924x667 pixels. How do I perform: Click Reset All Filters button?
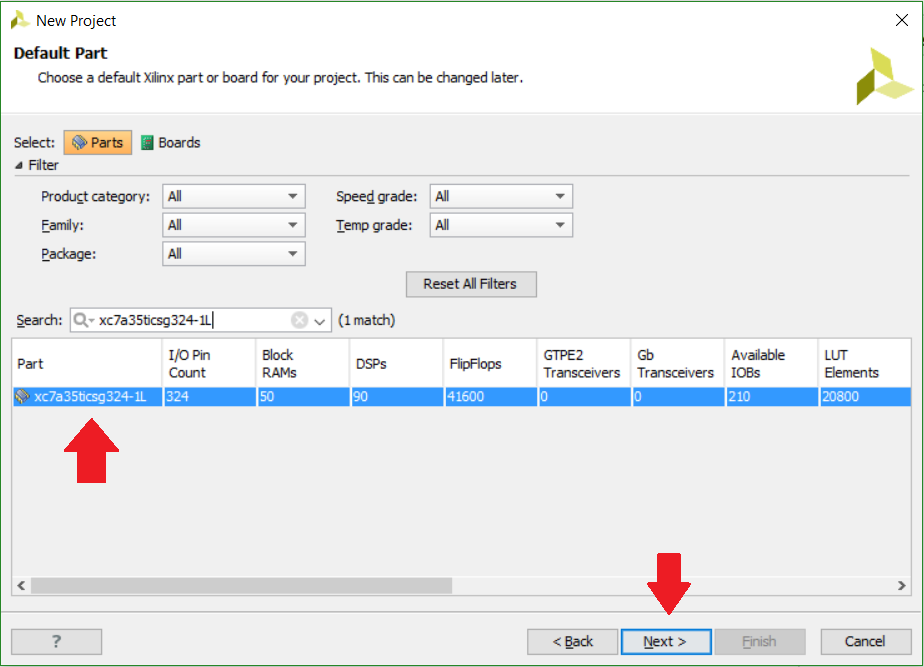tap(471, 284)
